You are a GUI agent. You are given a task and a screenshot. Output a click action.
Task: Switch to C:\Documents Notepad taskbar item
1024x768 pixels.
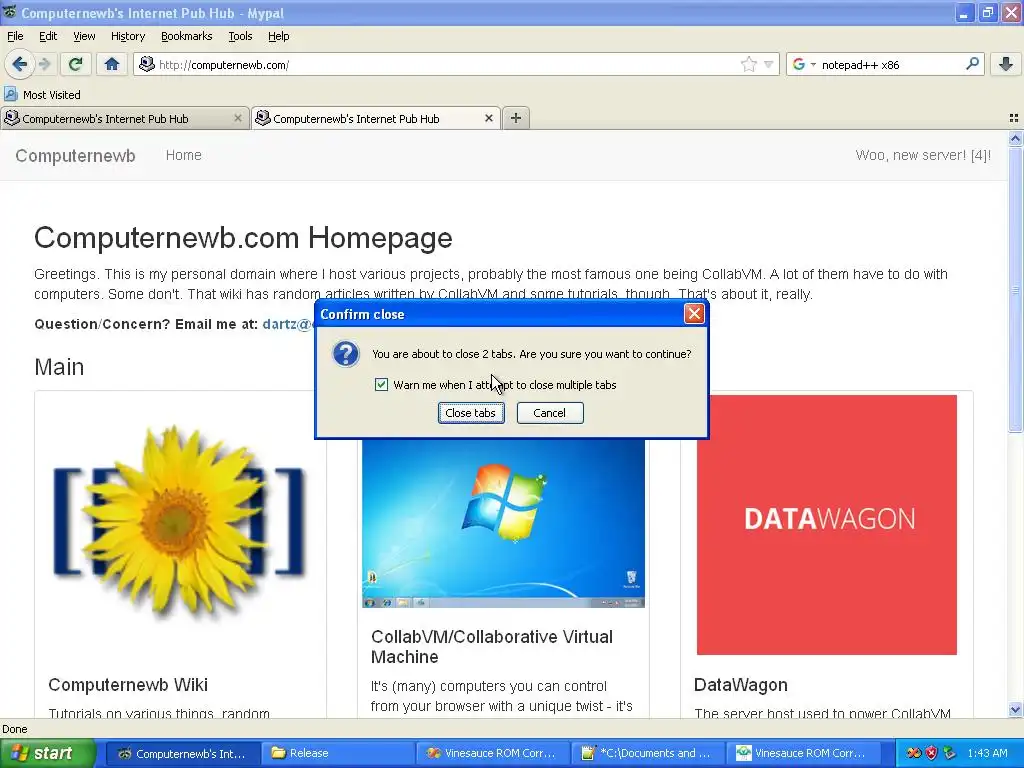pos(648,753)
